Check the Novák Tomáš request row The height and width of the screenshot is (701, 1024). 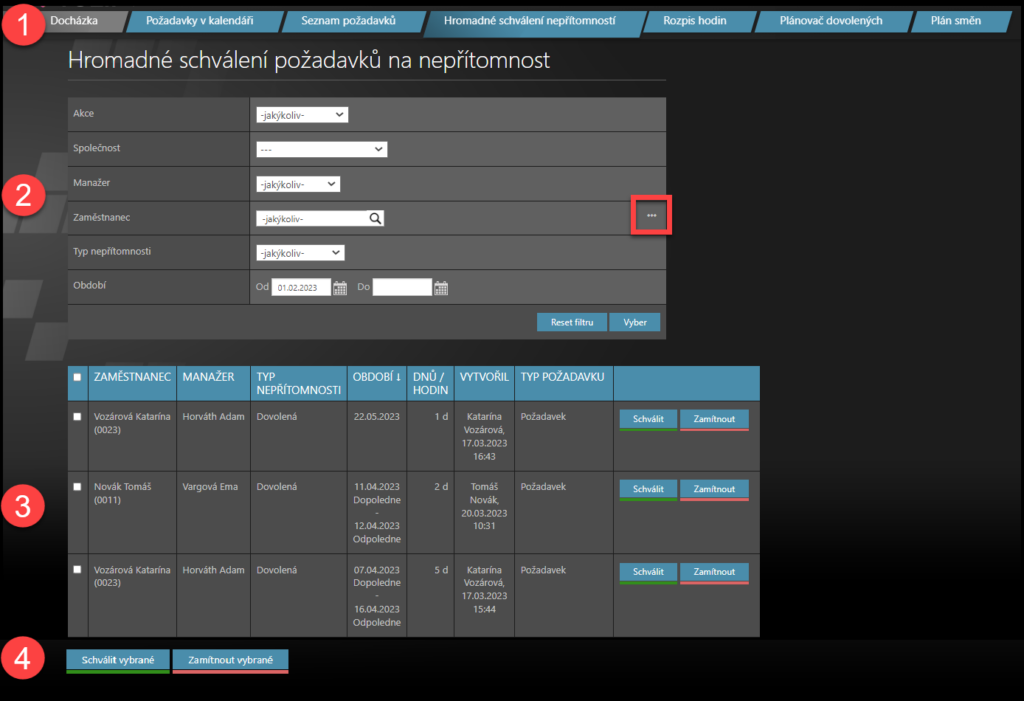click(77, 487)
